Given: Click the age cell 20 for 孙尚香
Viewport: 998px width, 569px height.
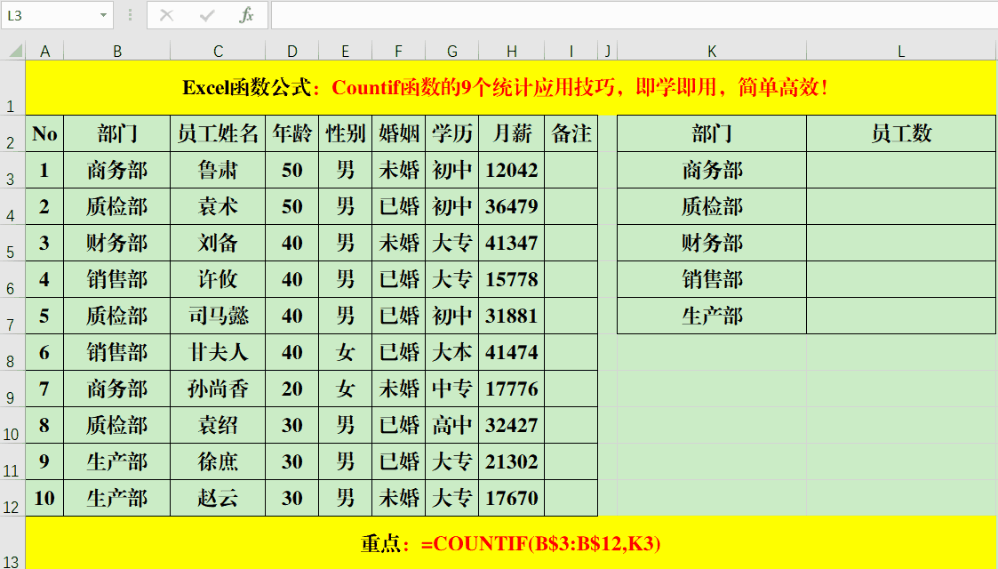Looking at the screenshot, I should (292, 389).
